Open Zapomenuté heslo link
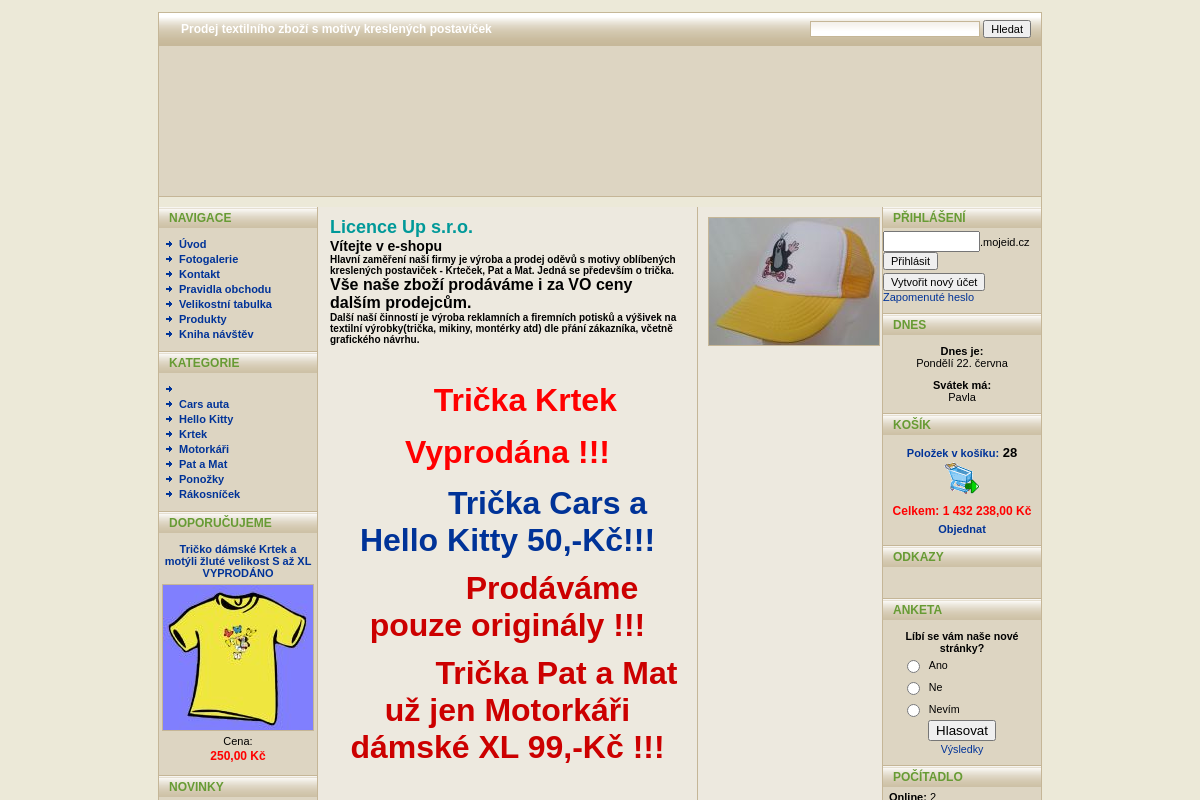The width and height of the screenshot is (1200, 800). 928,297
